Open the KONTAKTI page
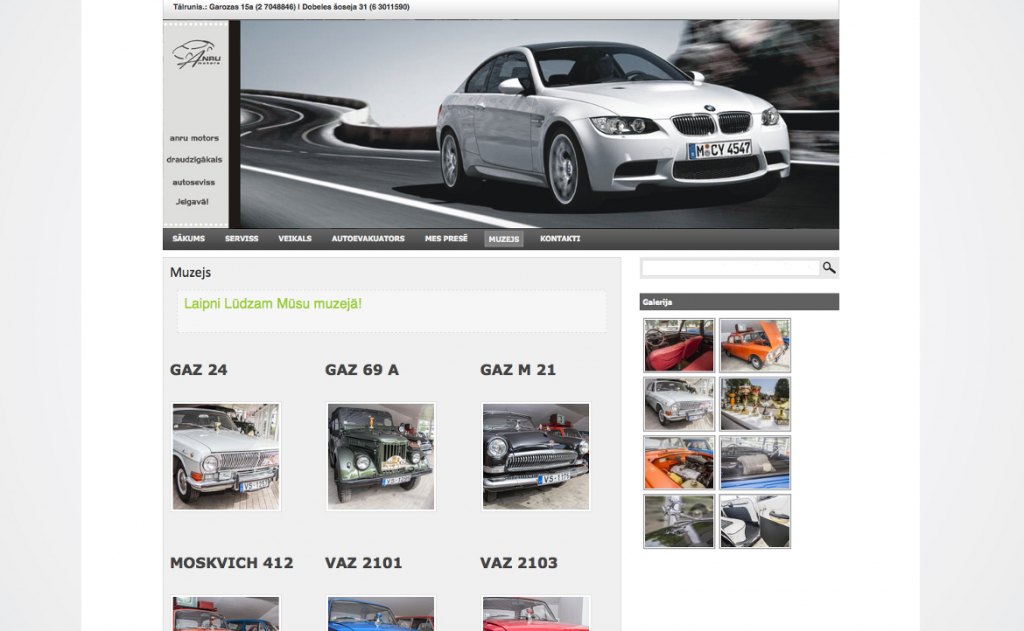Image resolution: width=1024 pixels, height=631 pixels. 560,238
